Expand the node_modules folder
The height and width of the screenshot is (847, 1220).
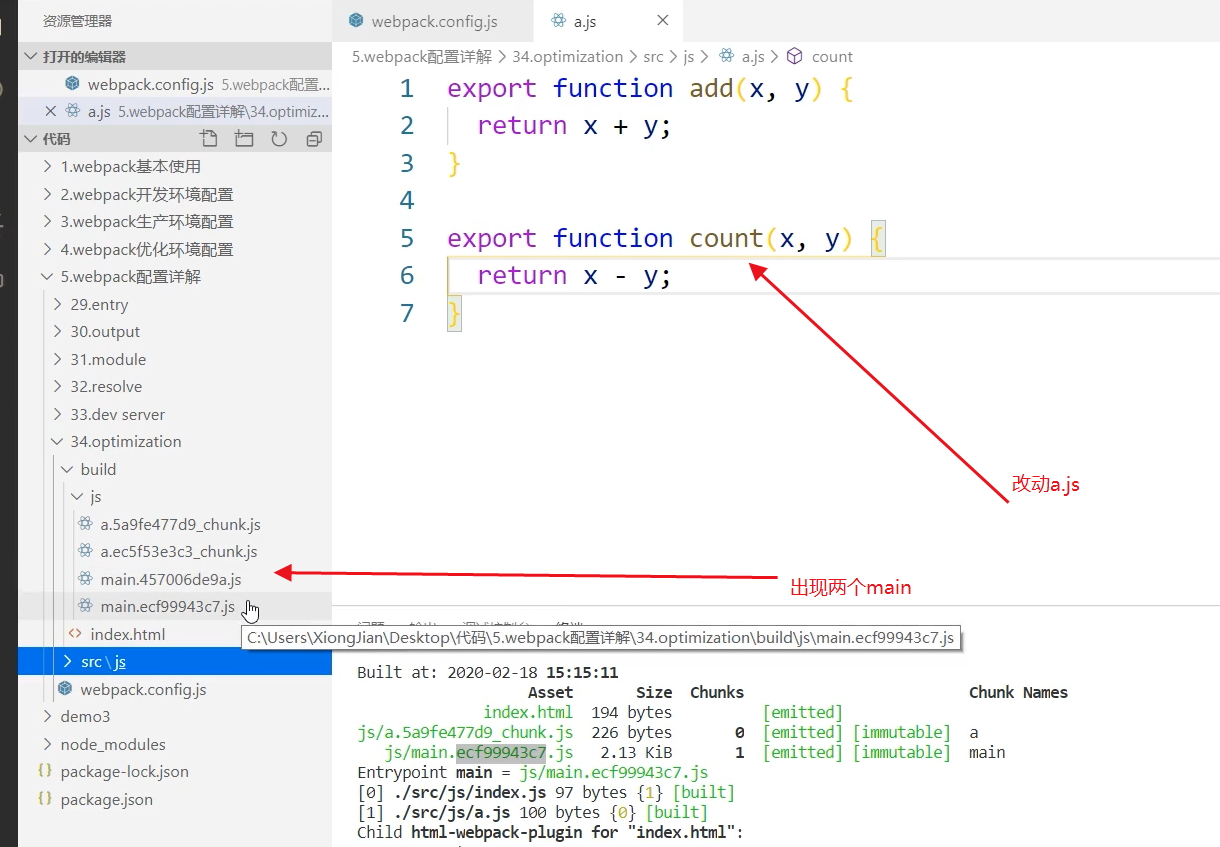(x=175, y=744)
